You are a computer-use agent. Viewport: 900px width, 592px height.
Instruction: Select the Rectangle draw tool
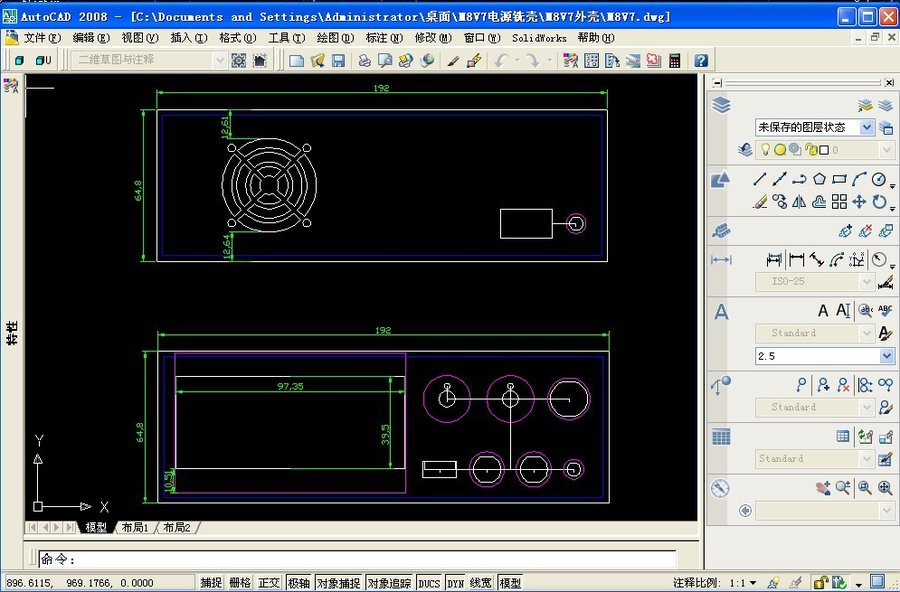click(x=839, y=179)
